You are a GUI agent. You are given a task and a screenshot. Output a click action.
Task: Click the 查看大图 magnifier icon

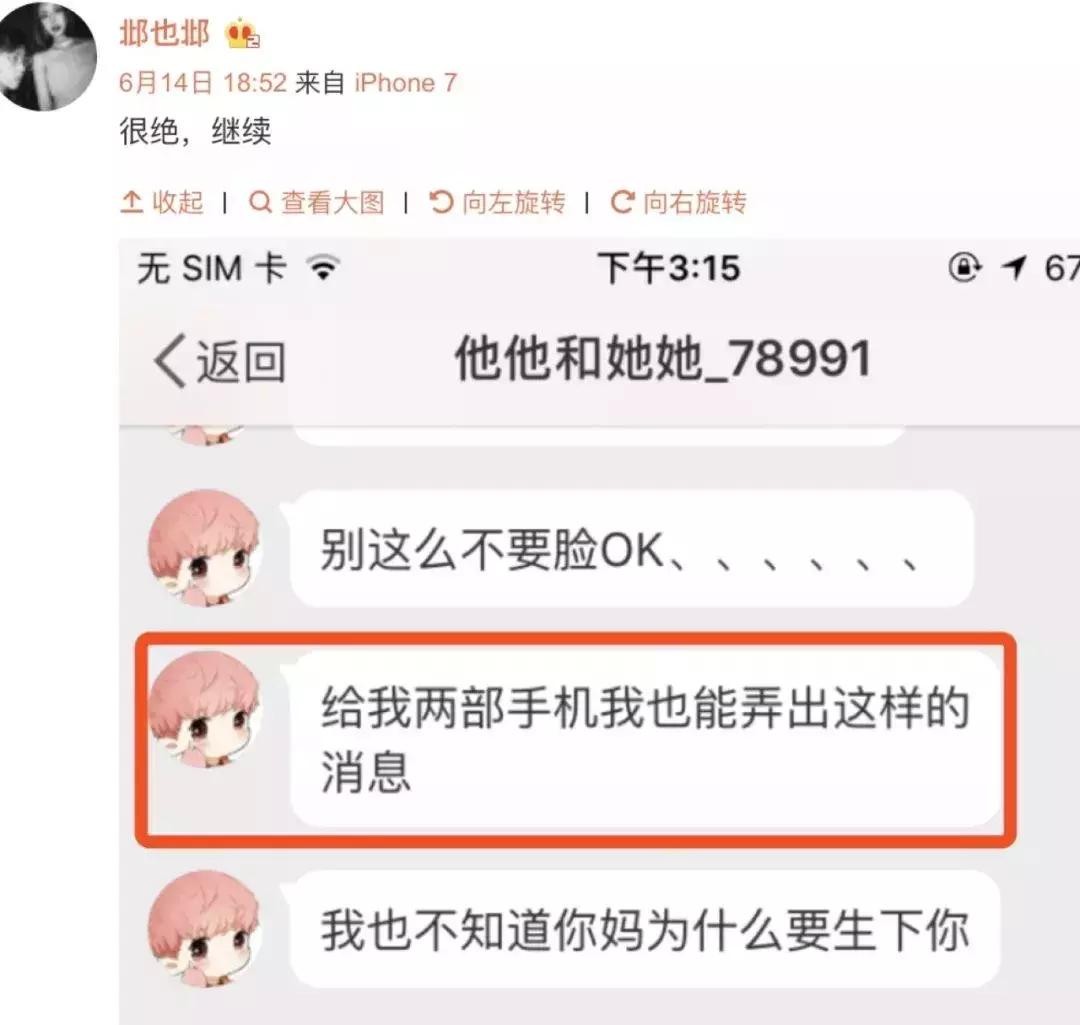[260, 202]
